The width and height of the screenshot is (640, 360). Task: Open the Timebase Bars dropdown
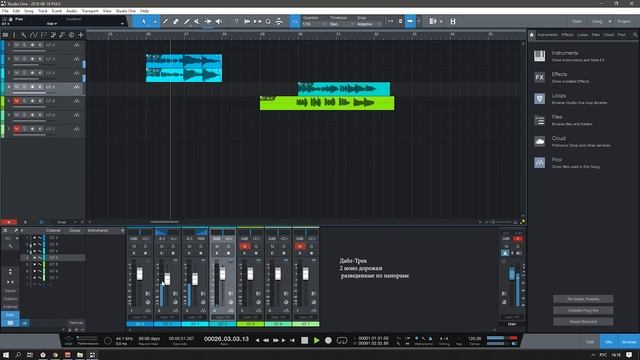(342, 24)
